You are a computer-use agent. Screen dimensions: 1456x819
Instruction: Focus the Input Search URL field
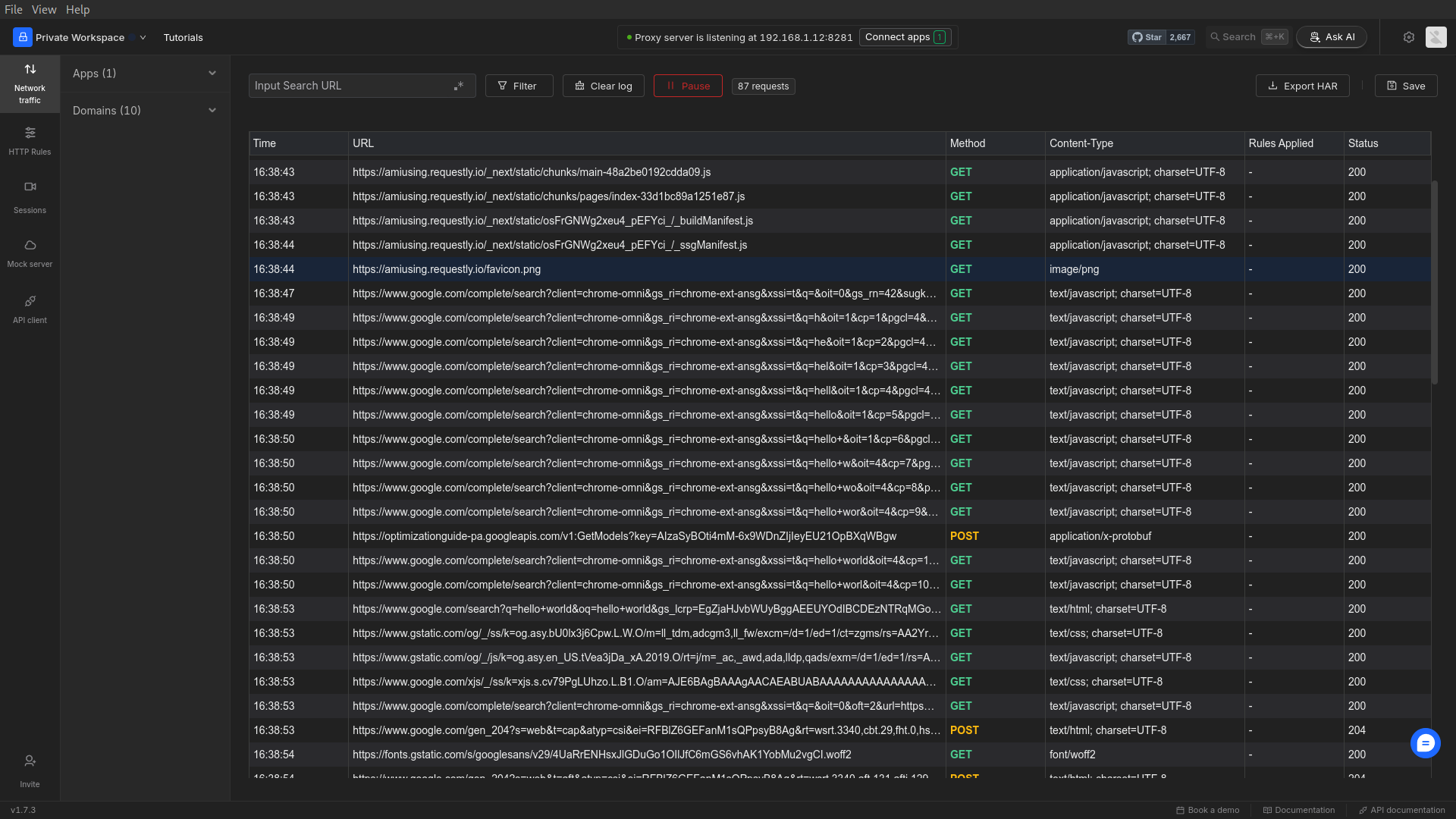click(349, 86)
